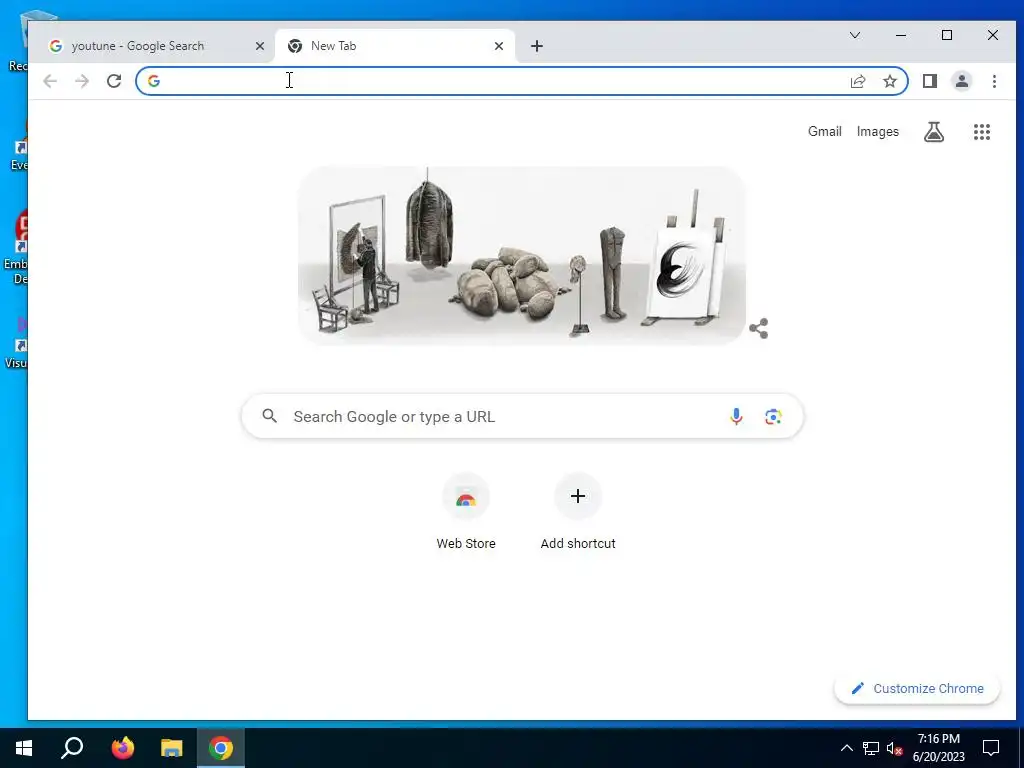Open the taskbar clock and date

click(938, 748)
